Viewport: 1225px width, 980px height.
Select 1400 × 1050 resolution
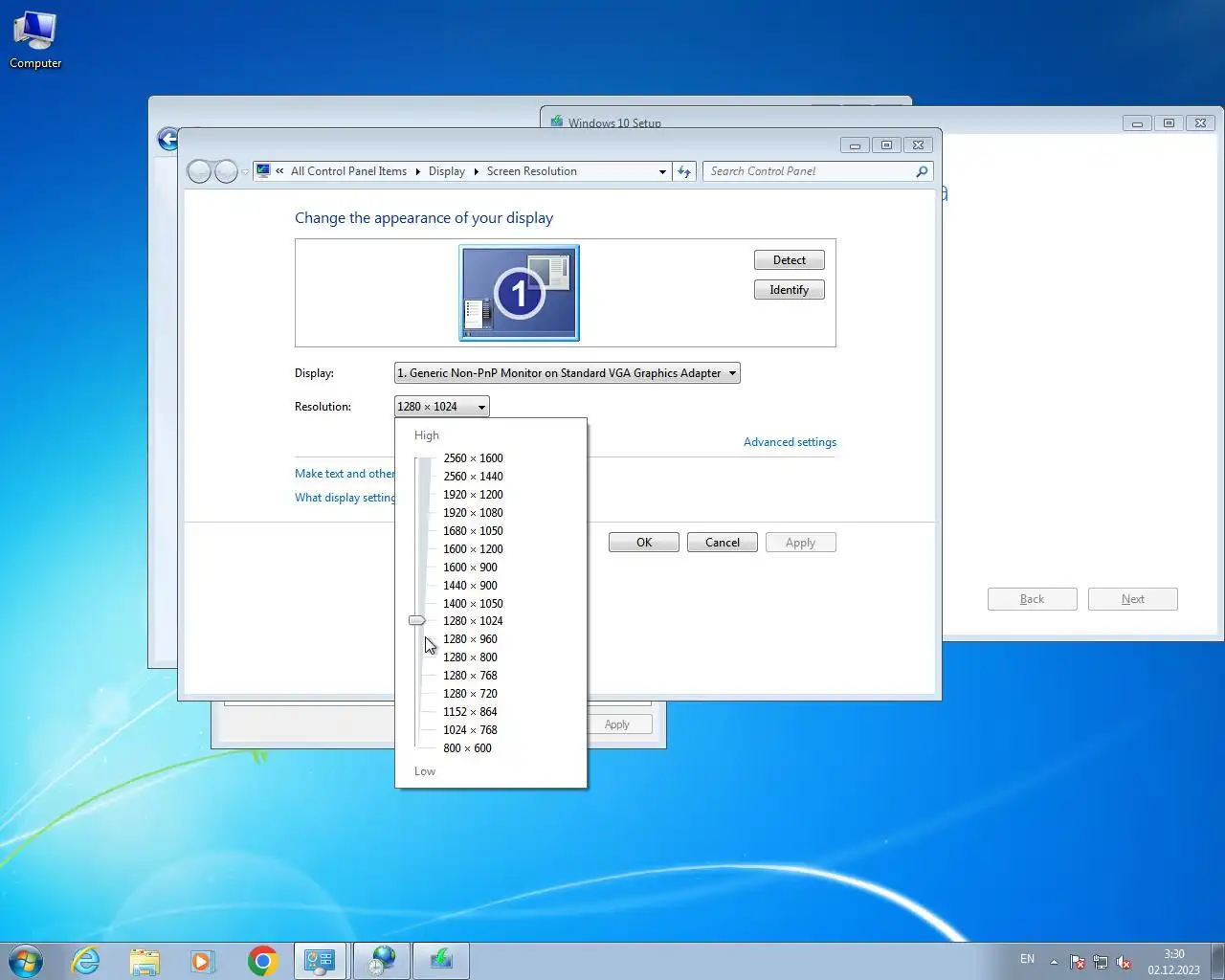[x=473, y=604]
